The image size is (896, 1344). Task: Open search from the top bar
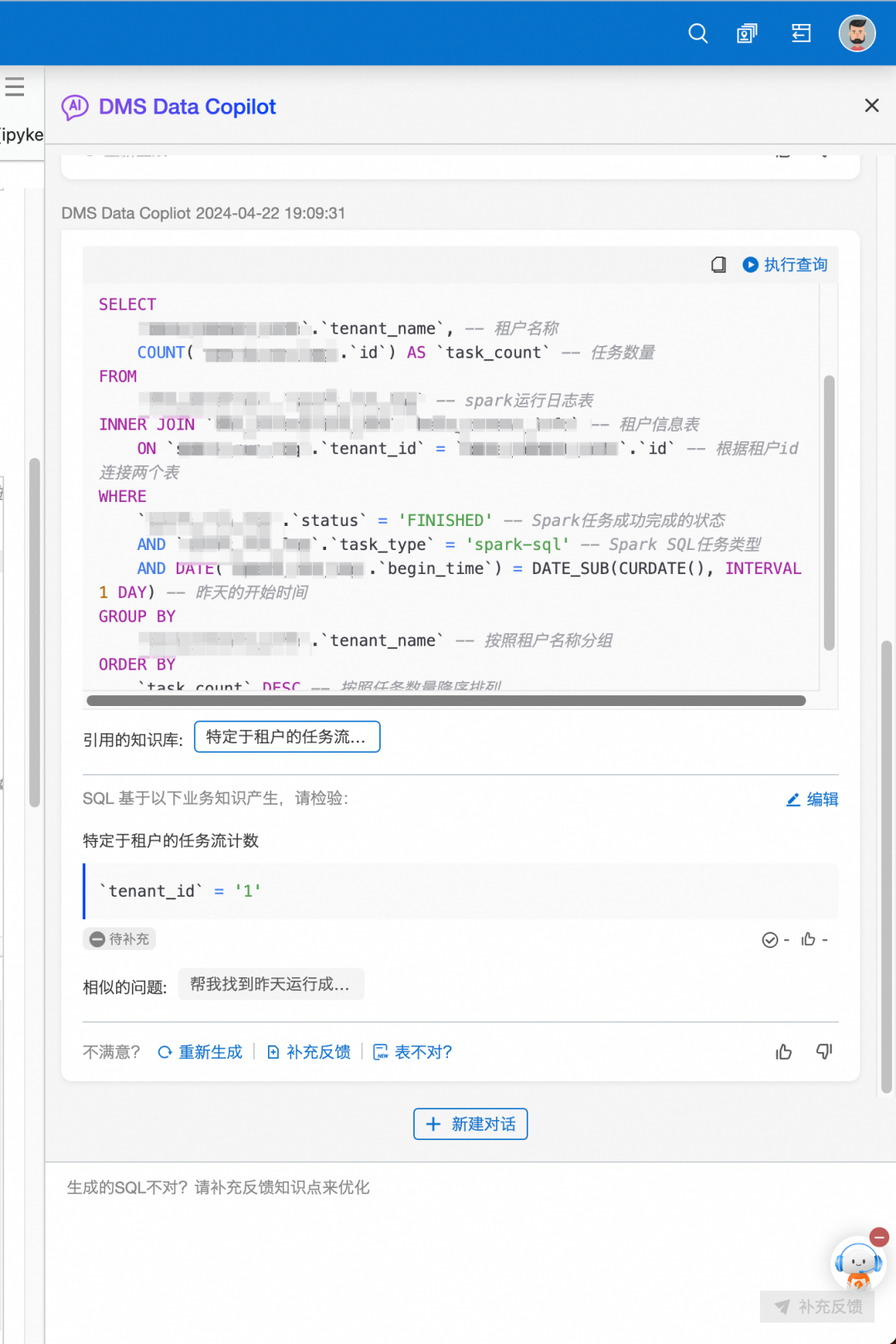point(698,33)
